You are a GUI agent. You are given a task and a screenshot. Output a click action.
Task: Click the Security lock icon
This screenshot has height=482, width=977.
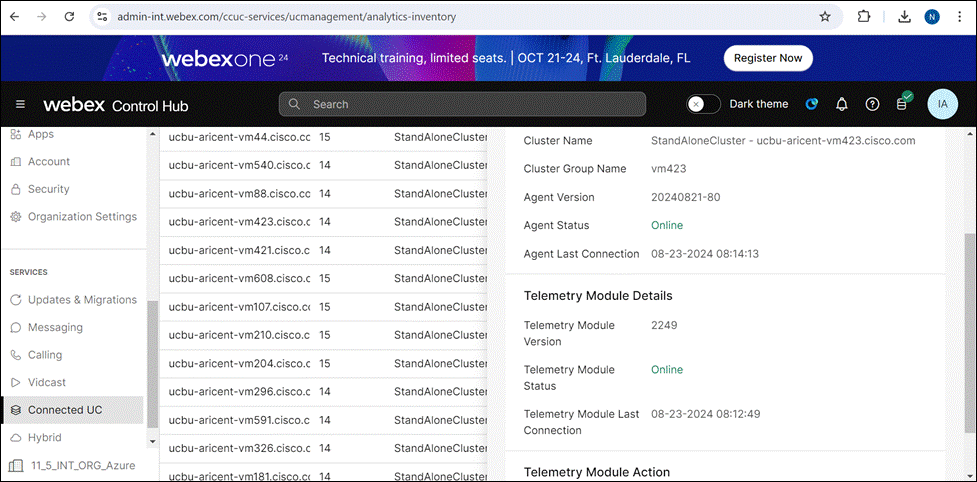click(16, 189)
